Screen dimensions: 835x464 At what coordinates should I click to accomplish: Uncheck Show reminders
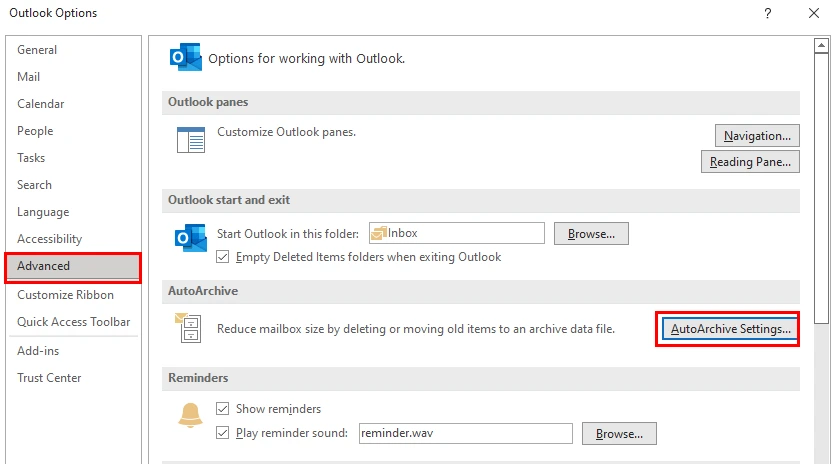[223, 409]
